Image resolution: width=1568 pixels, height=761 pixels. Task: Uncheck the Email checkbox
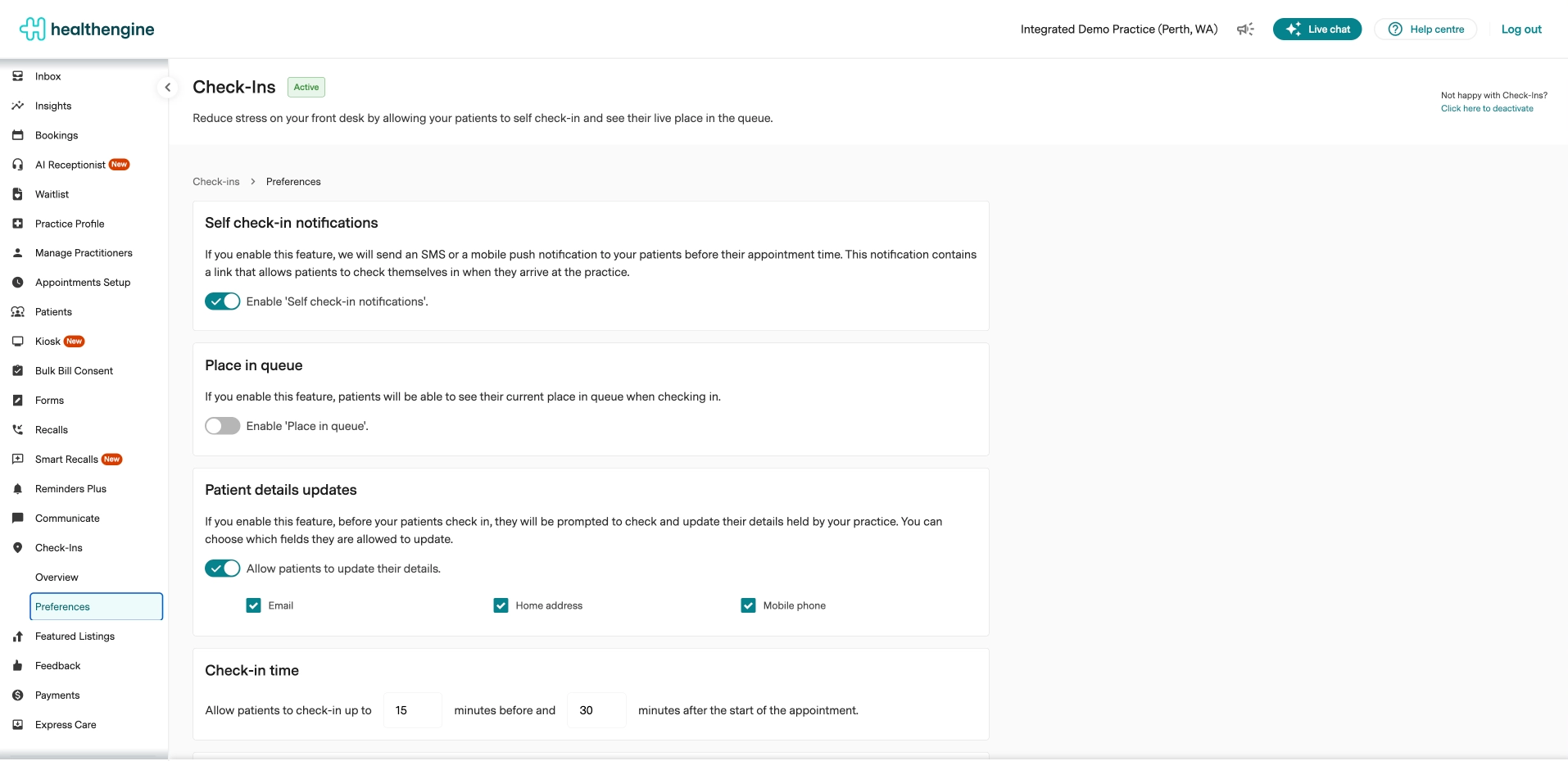253,605
